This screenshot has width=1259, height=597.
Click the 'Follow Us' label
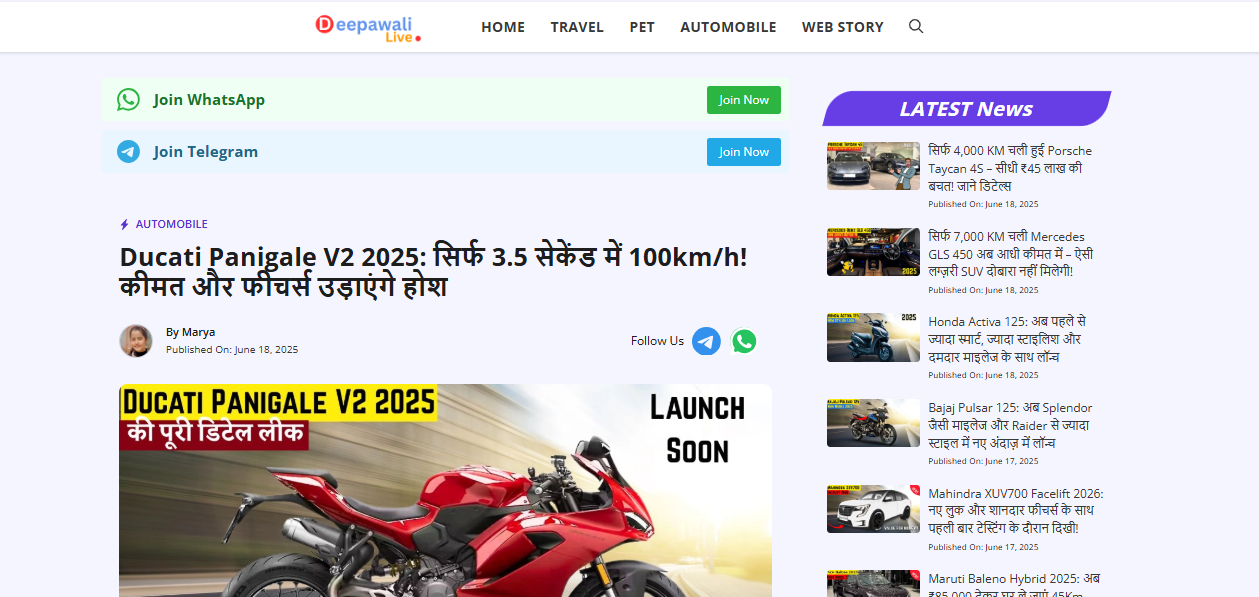tap(657, 341)
